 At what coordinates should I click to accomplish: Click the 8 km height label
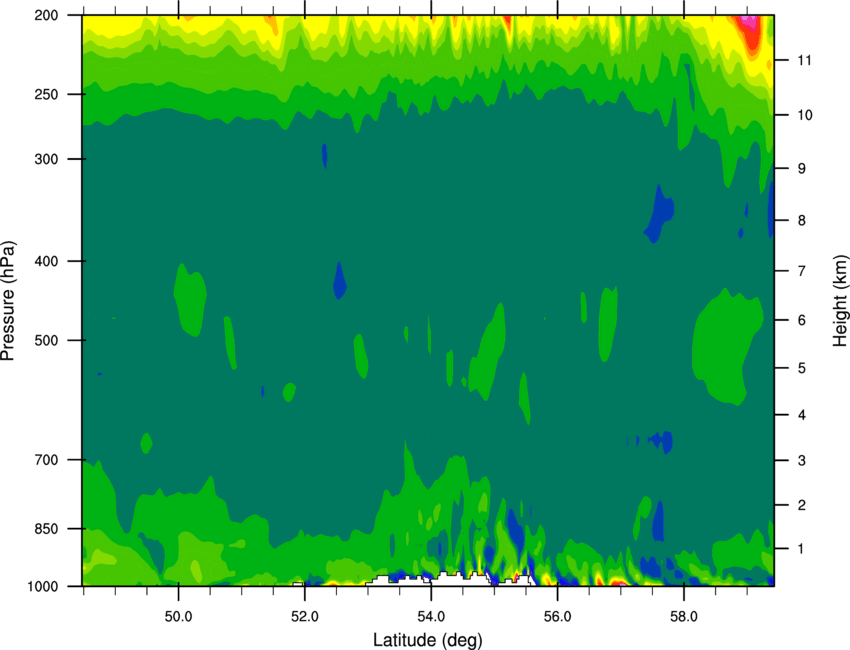pos(801,221)
